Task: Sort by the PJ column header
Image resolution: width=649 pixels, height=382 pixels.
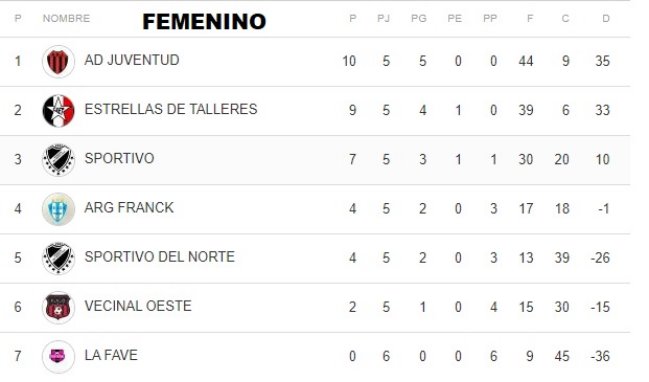Action: 383,19
